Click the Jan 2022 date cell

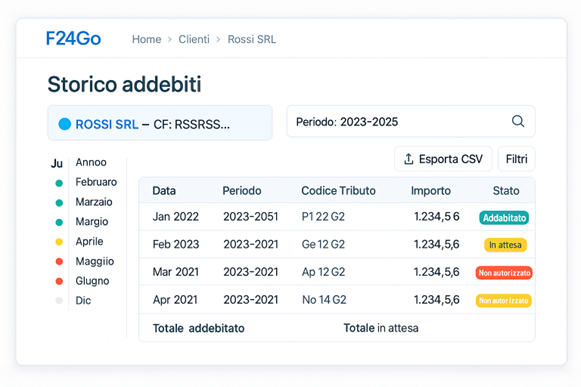[176, 216]
